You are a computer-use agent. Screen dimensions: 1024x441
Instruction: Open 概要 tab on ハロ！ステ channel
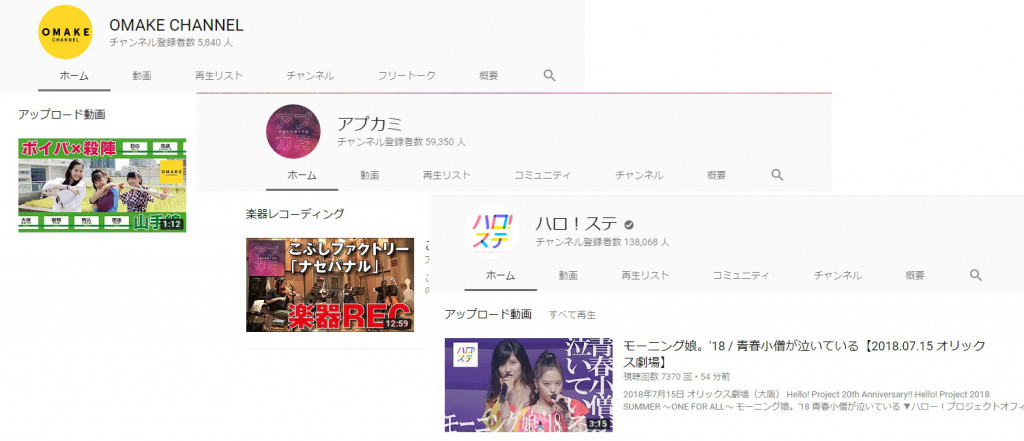pos(915,275)
